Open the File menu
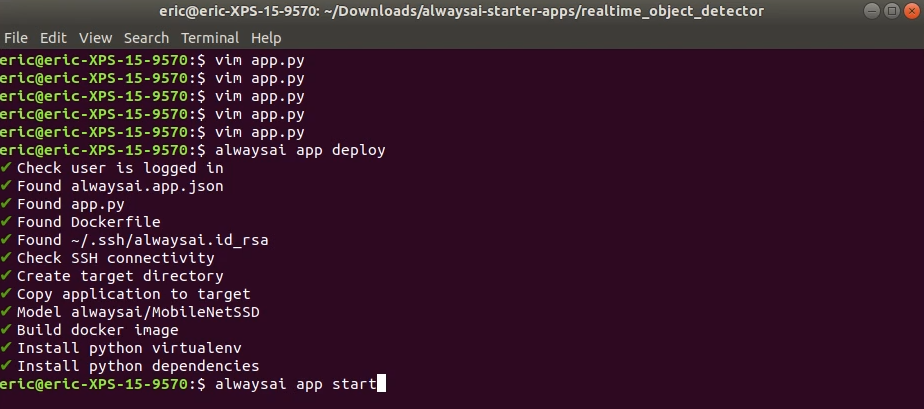The width and height of the screenshot is (924, 409). [16, 38]
